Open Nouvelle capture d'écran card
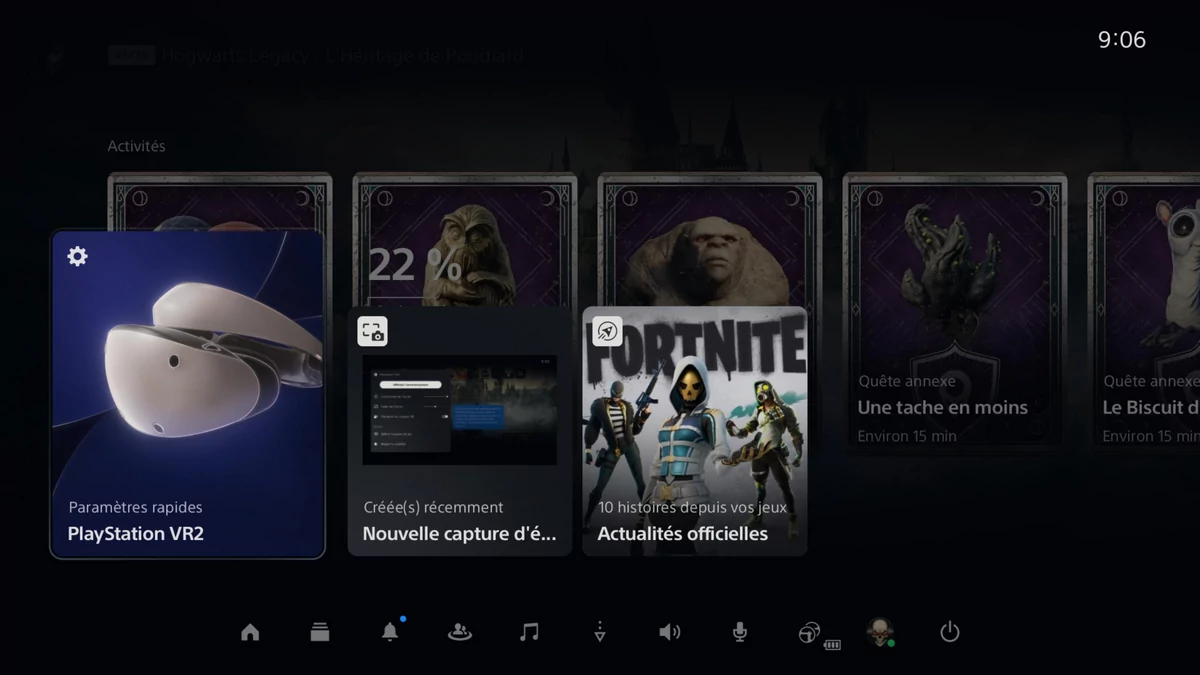This screenshot has width=1200, height=675. tap(460, 431)
